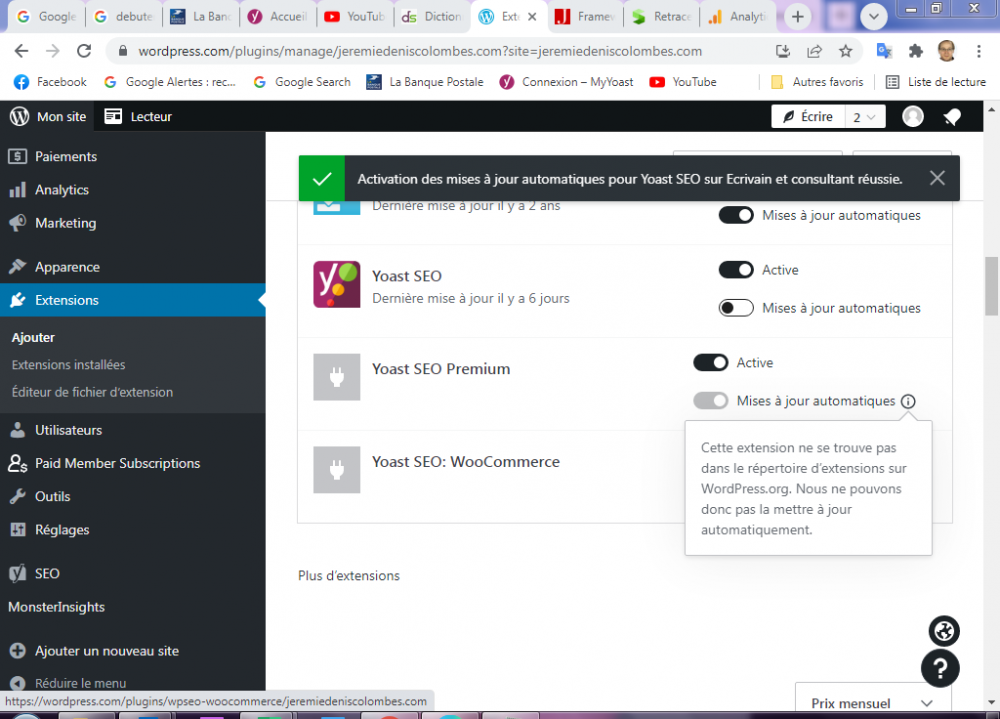Viewport: 1000px width, 719px height.
Task: Open Apparence in the sidebar
Action: click(x=133, y=267)
